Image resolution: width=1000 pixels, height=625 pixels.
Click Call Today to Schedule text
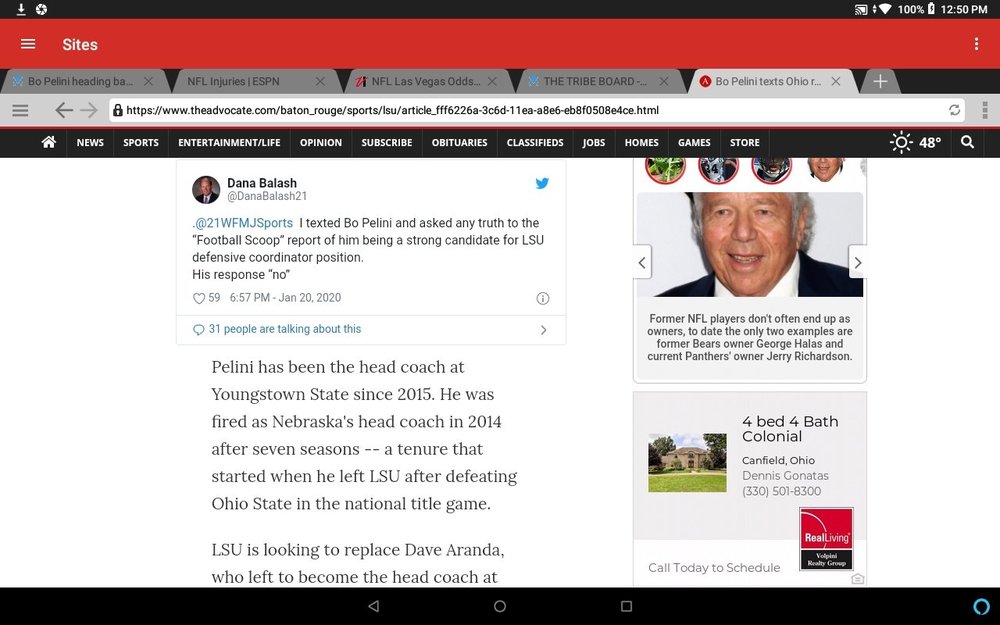click(x=714, y=568)
